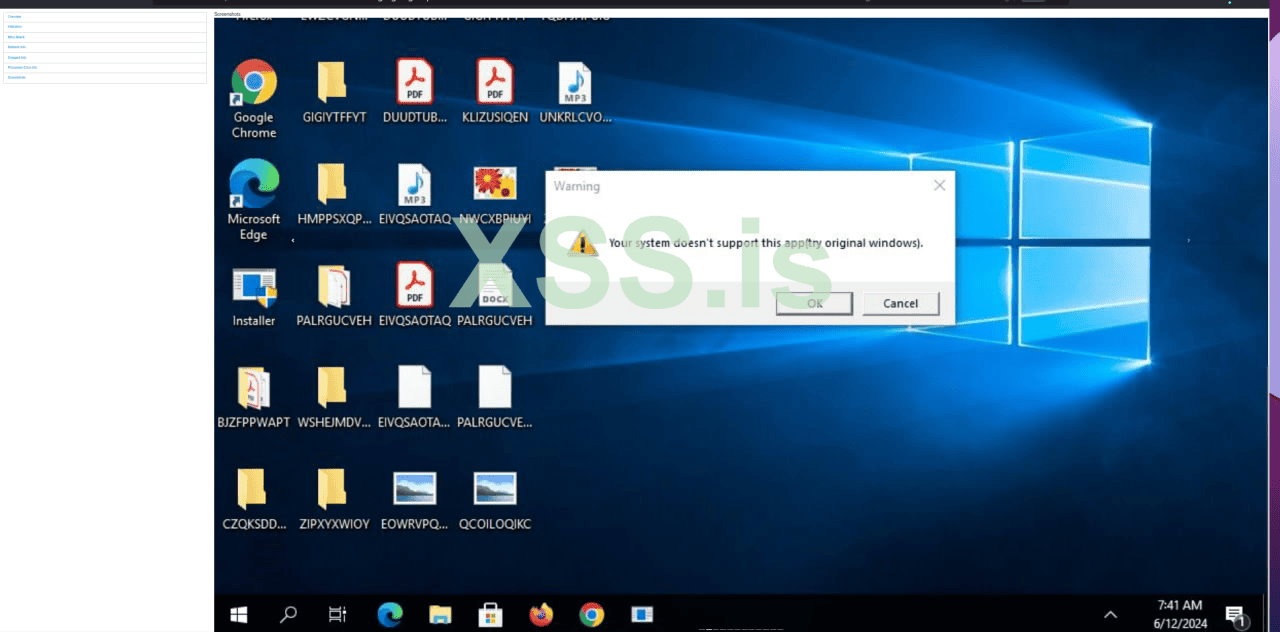Click the taskbar search magnifier
The width and height of the screenshot is (1280, 632).
(288, 614)
